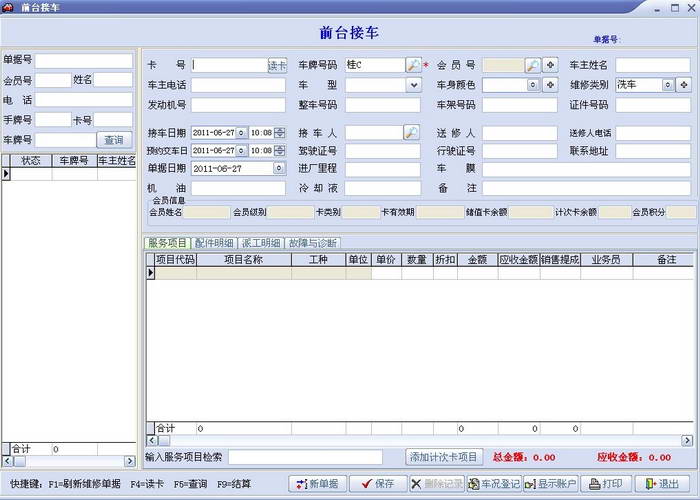Focus the 进厂里程 input field
700x500 pixels.
[383, 169]
